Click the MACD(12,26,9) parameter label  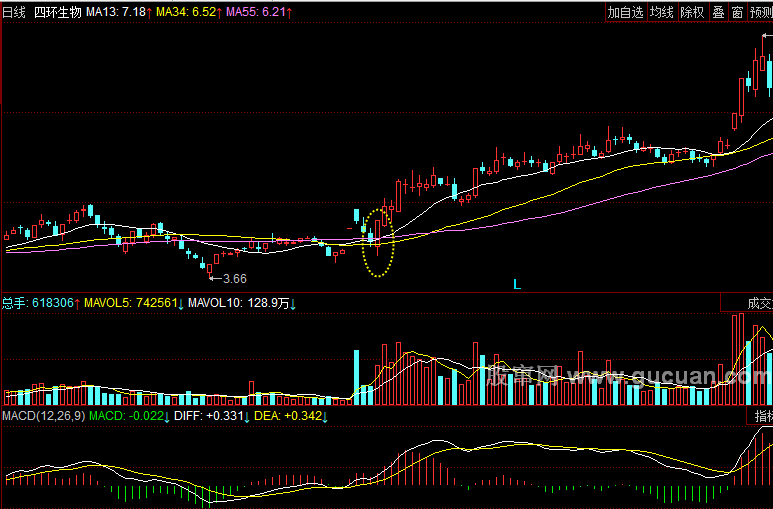click(x=42, y=415)
